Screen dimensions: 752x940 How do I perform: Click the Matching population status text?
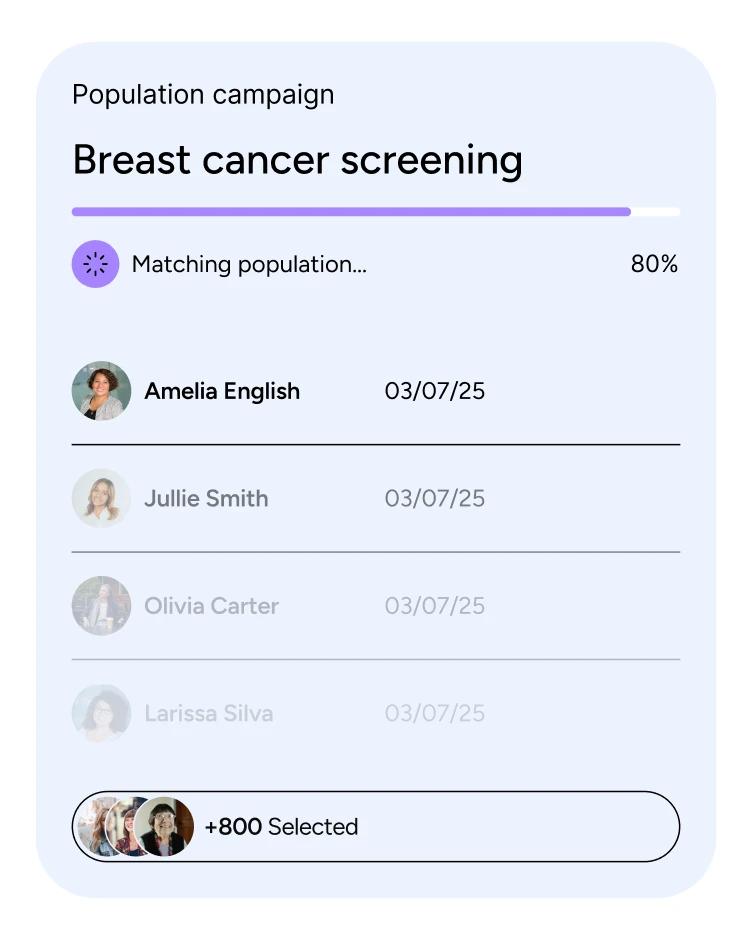click(x=249, y=264)
